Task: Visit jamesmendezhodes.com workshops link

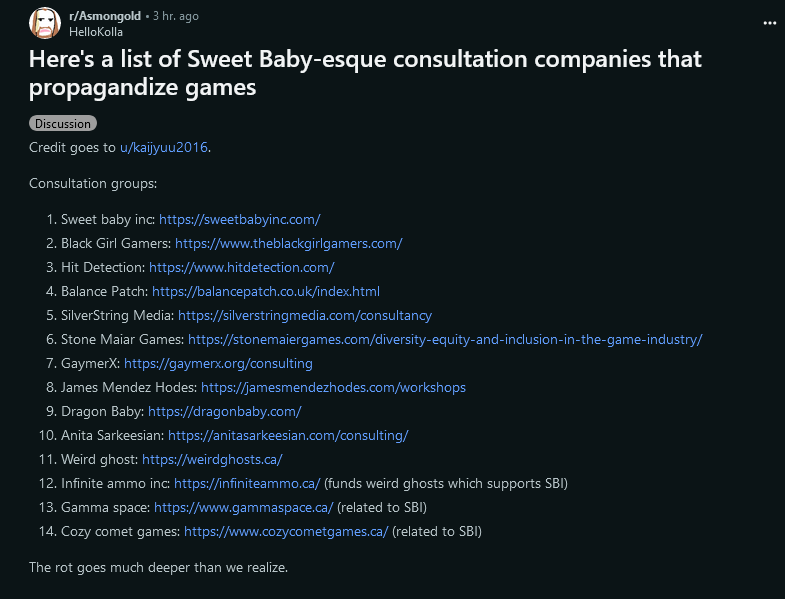Action: pyautogui.click(x=333, y=388)
